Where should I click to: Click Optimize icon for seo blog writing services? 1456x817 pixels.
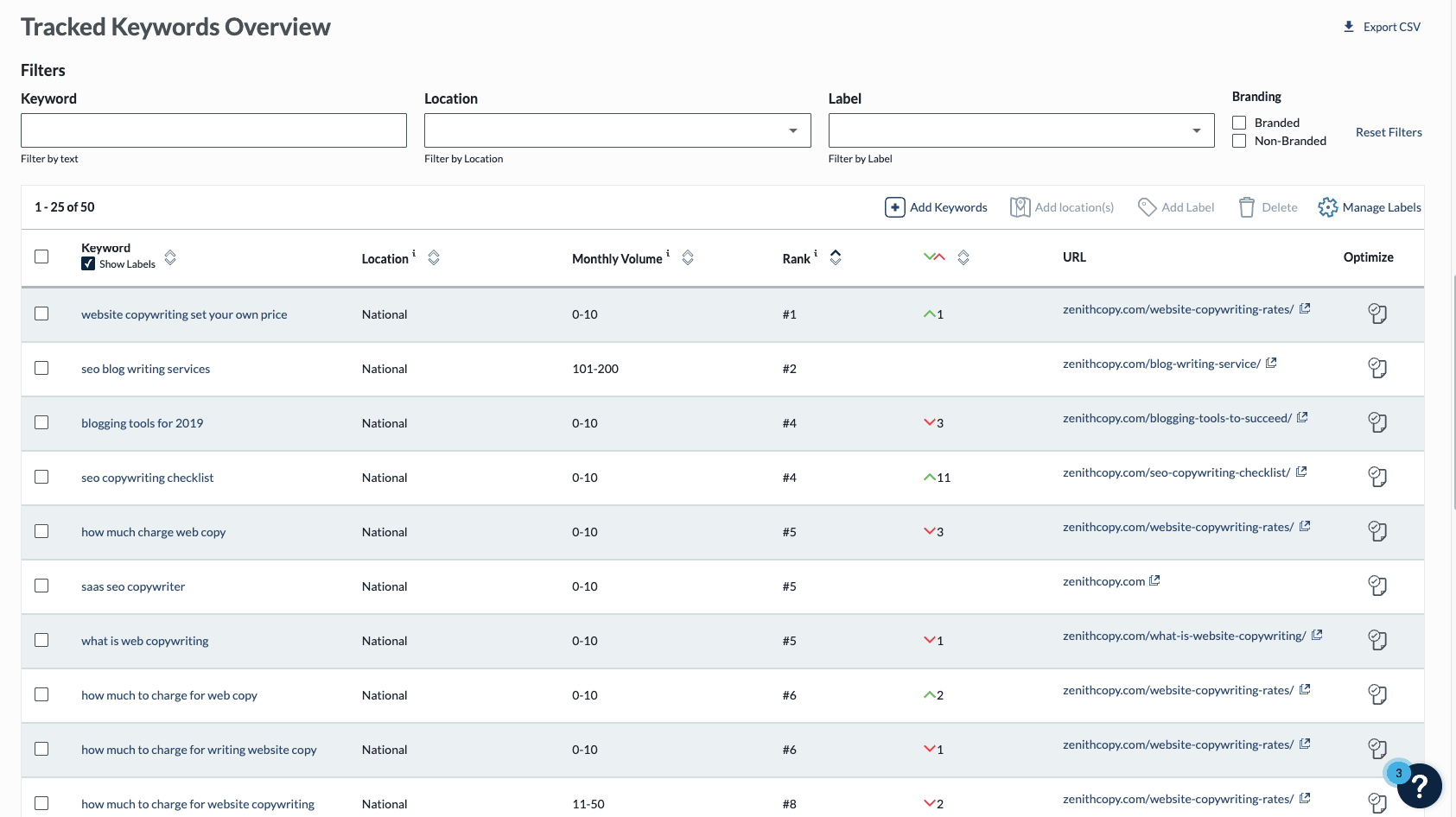tap(1377, 369)
